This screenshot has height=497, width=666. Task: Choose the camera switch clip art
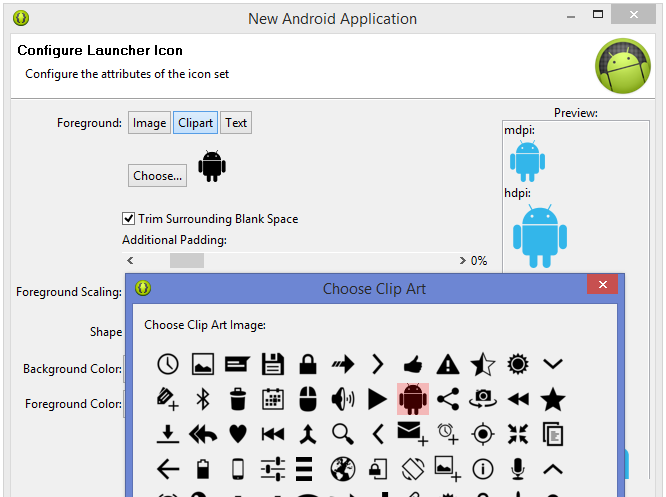click(483, 399)
